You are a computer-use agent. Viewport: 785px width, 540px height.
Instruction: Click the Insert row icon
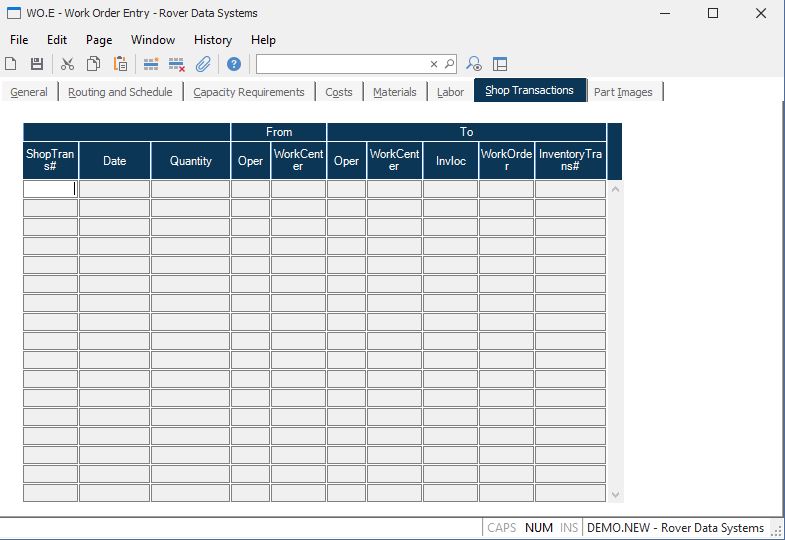[x=151, y=64]
